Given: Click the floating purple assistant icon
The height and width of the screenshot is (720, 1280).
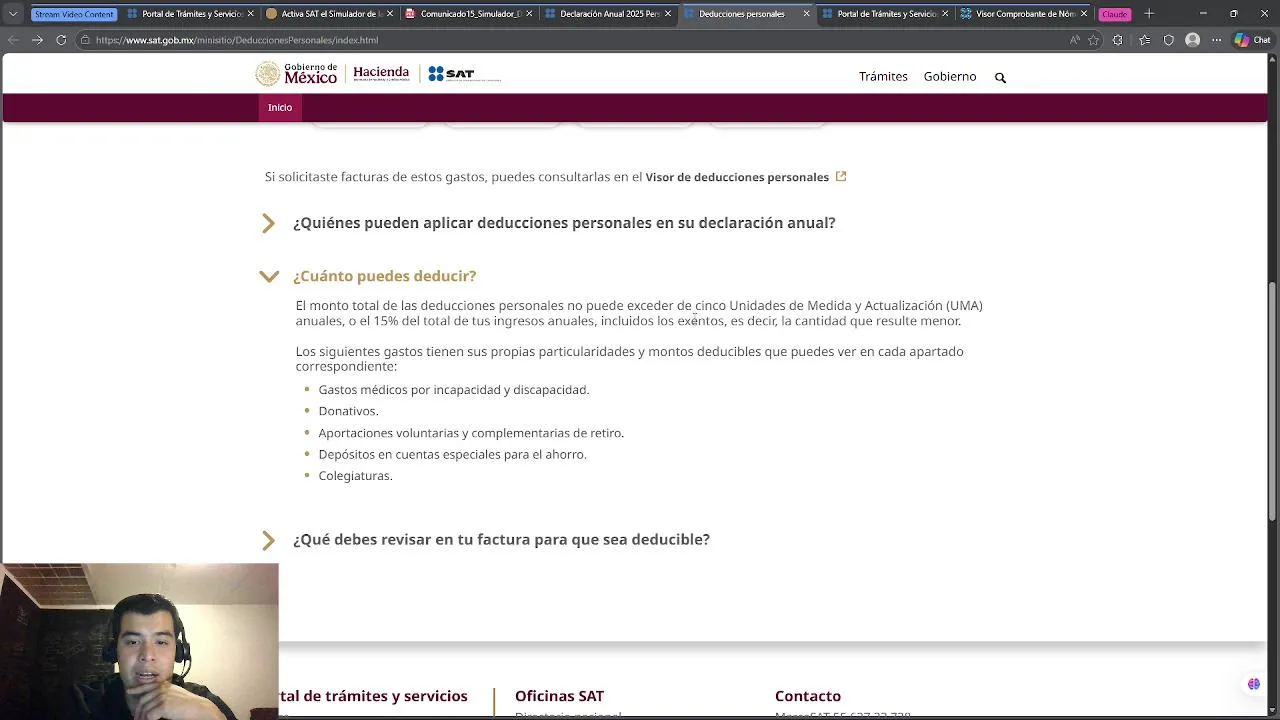Looking at the screenshot, I should (1253, 684).
